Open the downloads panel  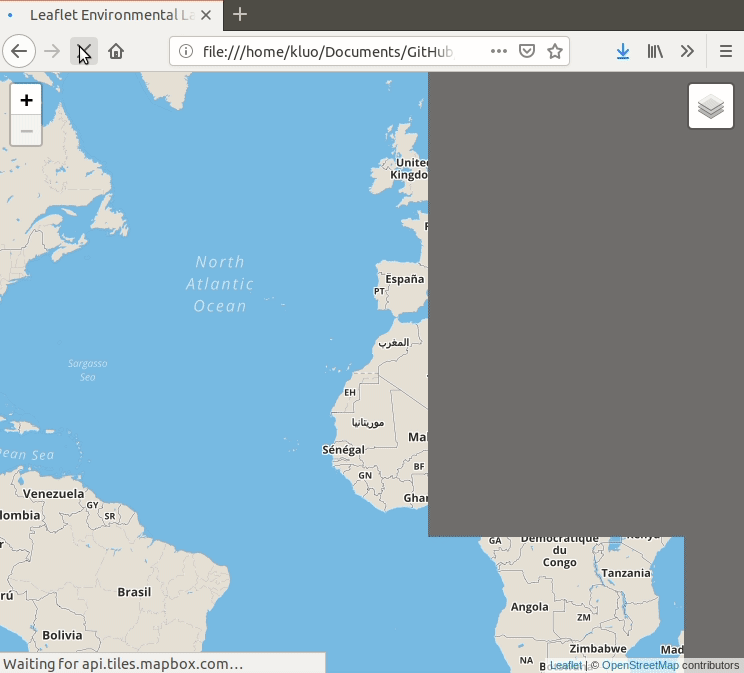pos(623,51)
